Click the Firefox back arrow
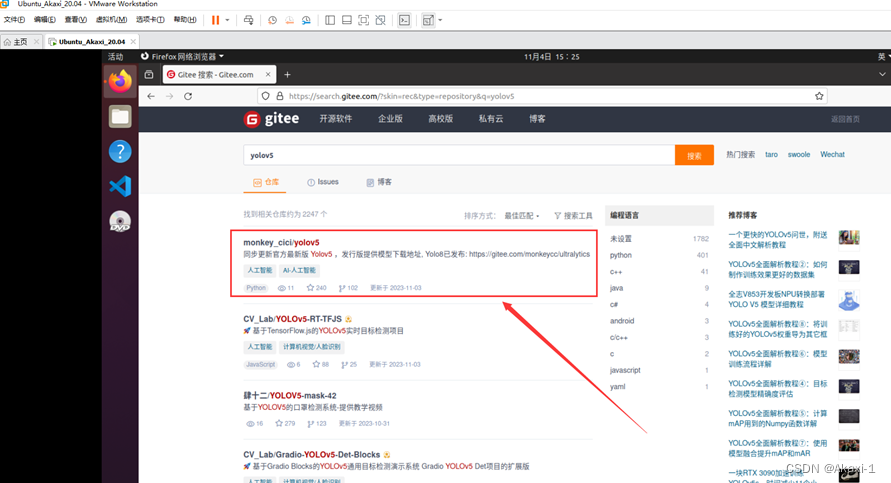 pyautogui.click(x=151, y=96)
